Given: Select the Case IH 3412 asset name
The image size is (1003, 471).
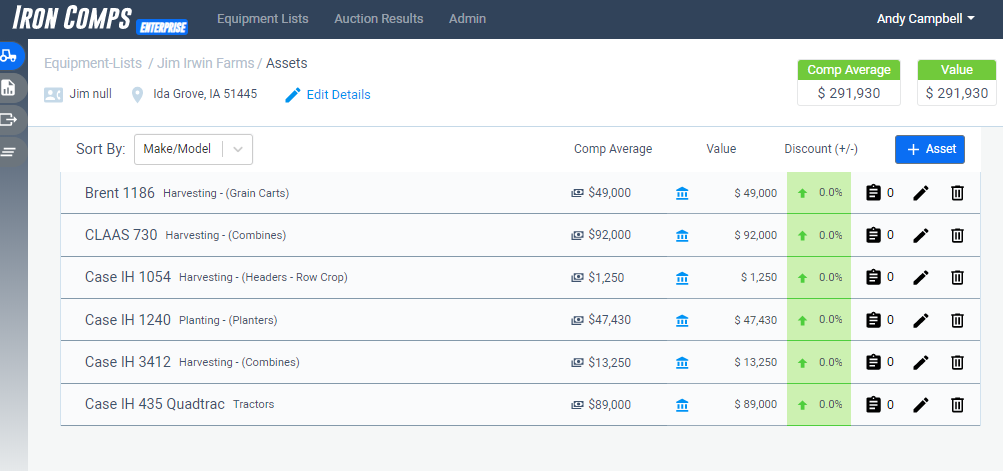Looking at the screenshot, I should pyautogui.click(x=128, y=362).
